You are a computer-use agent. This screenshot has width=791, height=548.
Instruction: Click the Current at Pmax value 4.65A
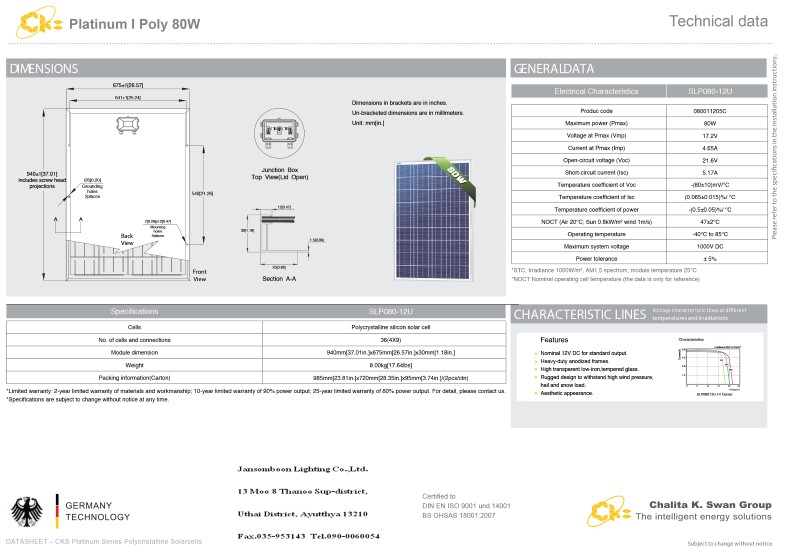pos(710,148)
